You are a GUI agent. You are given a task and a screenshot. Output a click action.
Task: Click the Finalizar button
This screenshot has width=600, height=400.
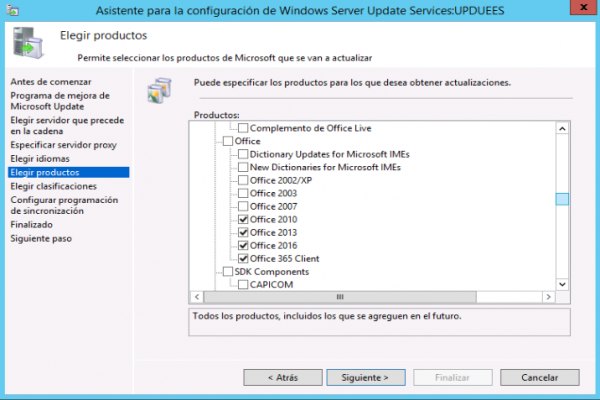[x=452, y=377]
